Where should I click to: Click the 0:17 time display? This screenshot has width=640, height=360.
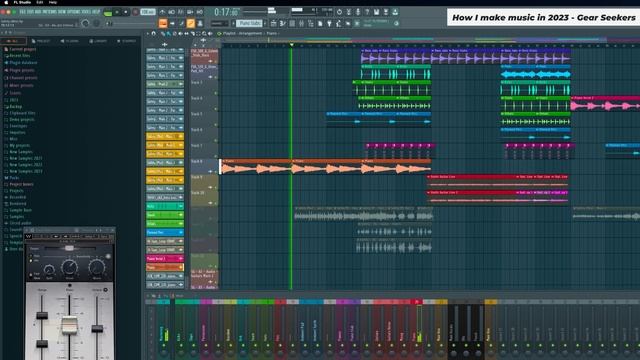[226, 12]
